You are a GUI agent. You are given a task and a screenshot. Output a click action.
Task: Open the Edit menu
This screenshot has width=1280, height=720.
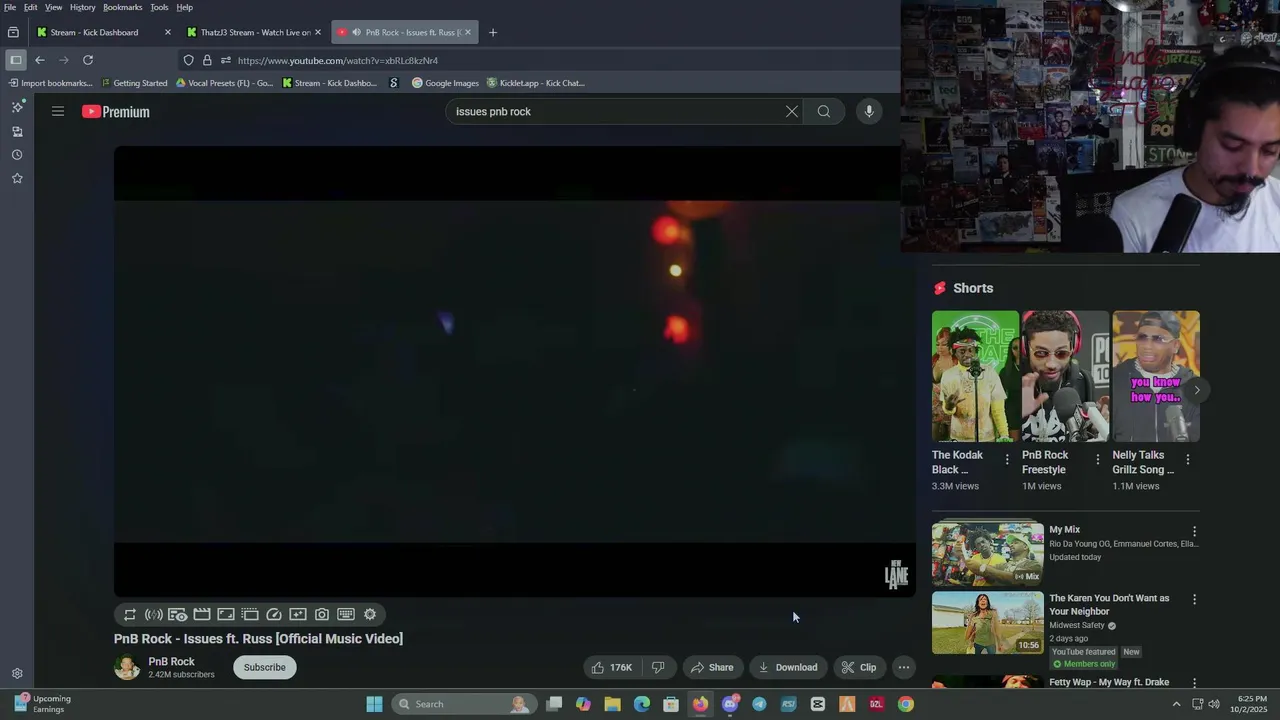(31, 7)
